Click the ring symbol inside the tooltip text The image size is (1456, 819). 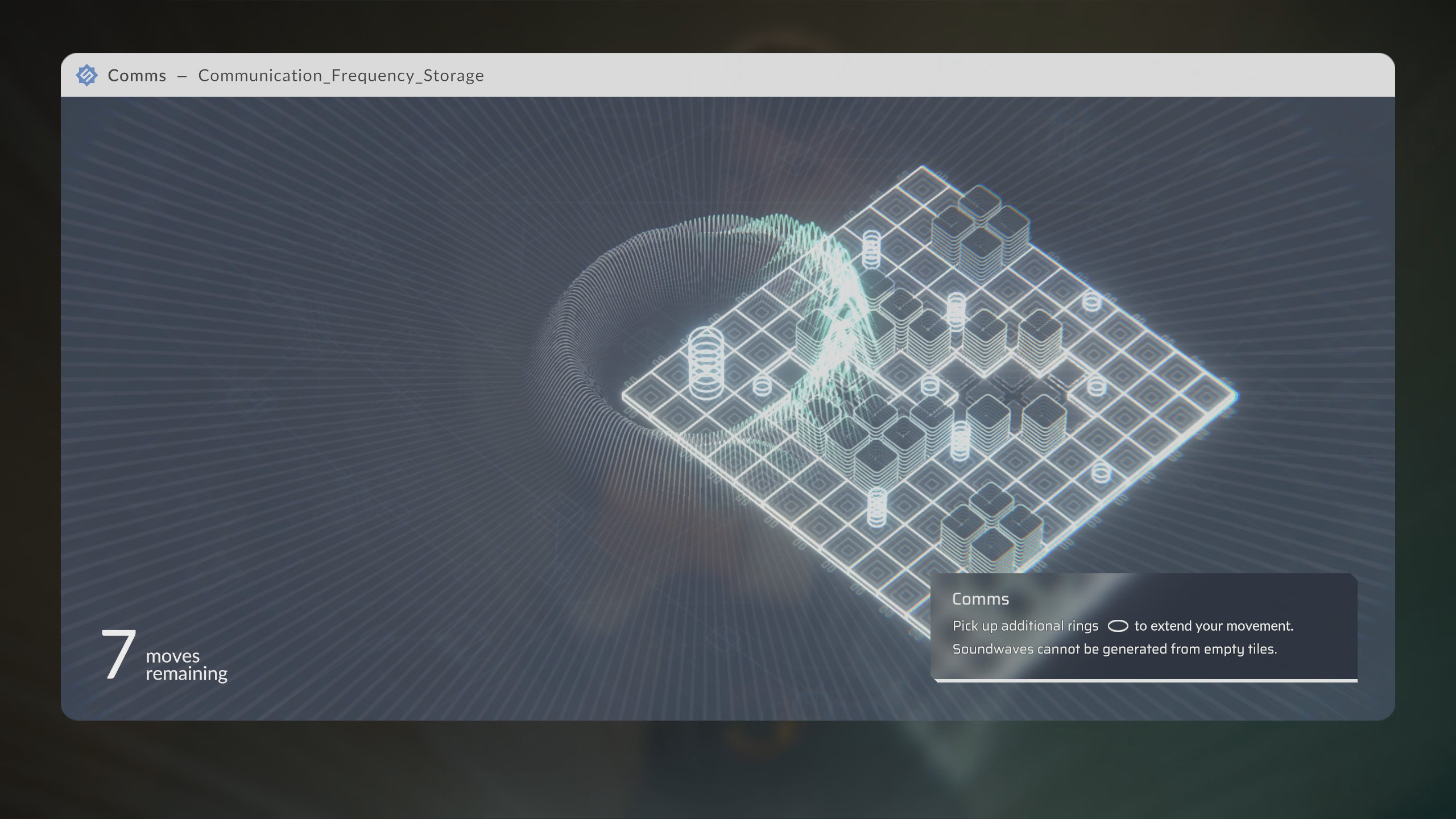click(1119, 626)
